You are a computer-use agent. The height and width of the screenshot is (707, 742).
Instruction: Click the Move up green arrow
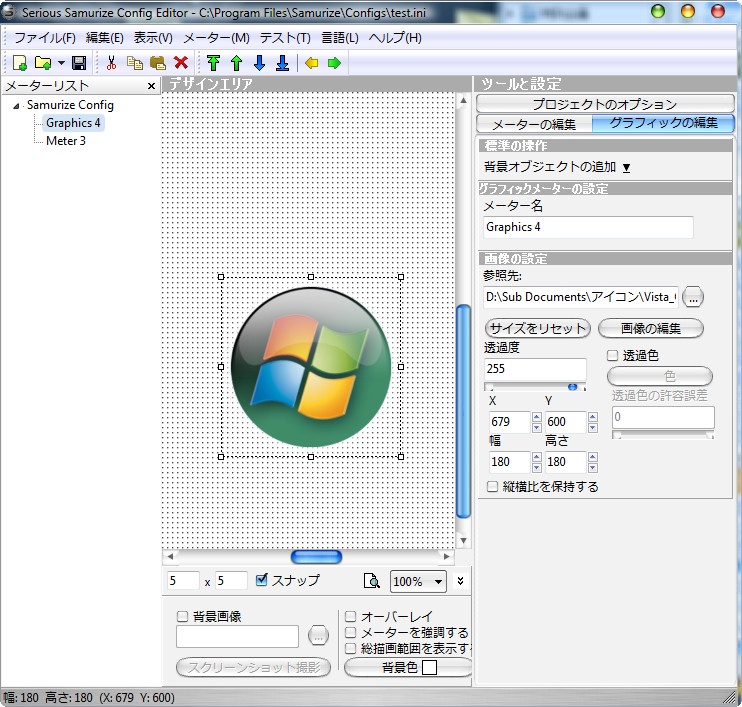237,63
